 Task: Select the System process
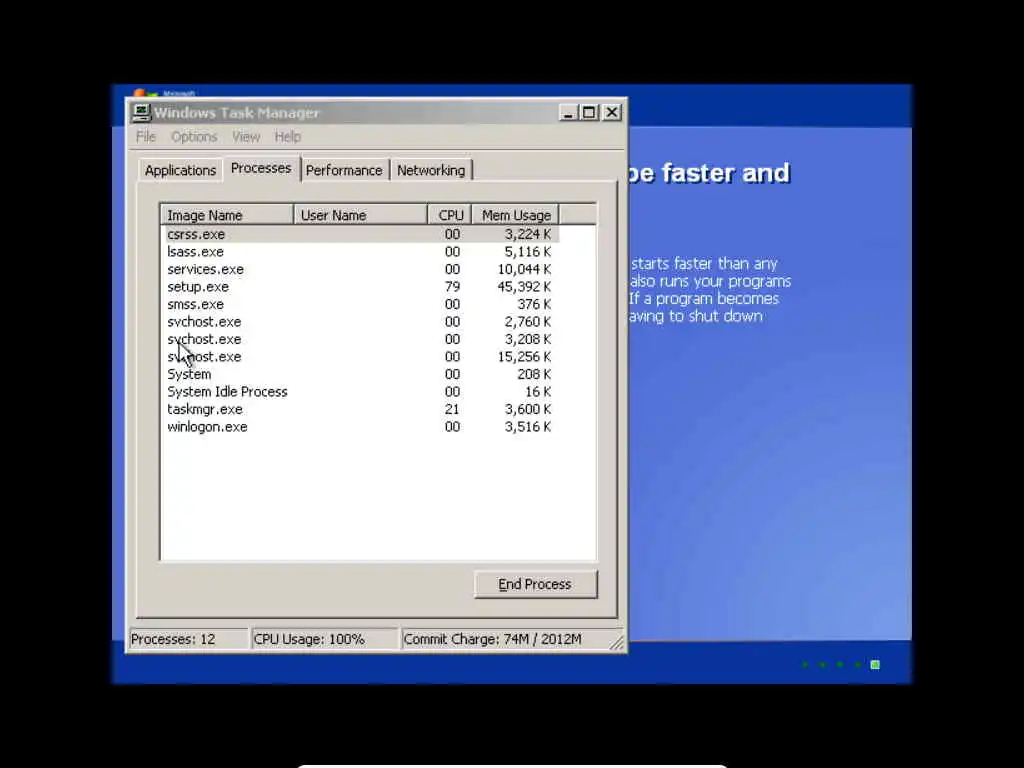pos(360,374)
